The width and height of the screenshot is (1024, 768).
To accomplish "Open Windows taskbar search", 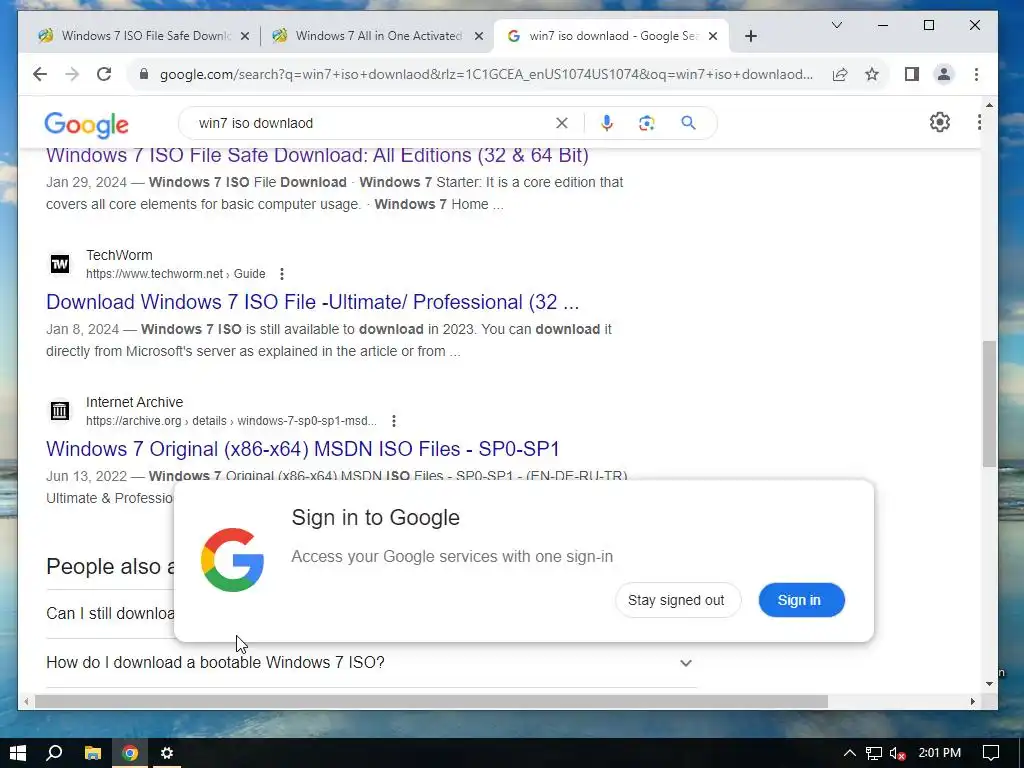I will [x=54, y=753].
